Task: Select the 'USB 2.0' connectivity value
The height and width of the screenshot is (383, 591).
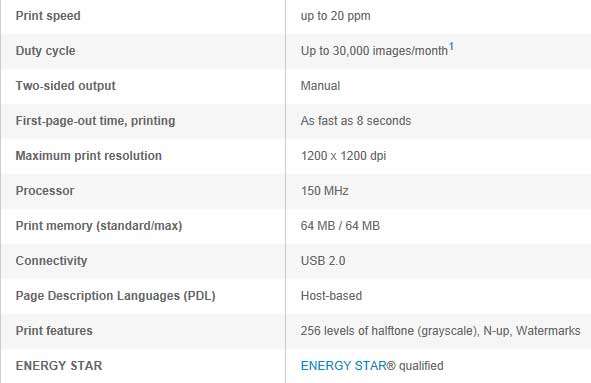Action: (x=323, y=261)
